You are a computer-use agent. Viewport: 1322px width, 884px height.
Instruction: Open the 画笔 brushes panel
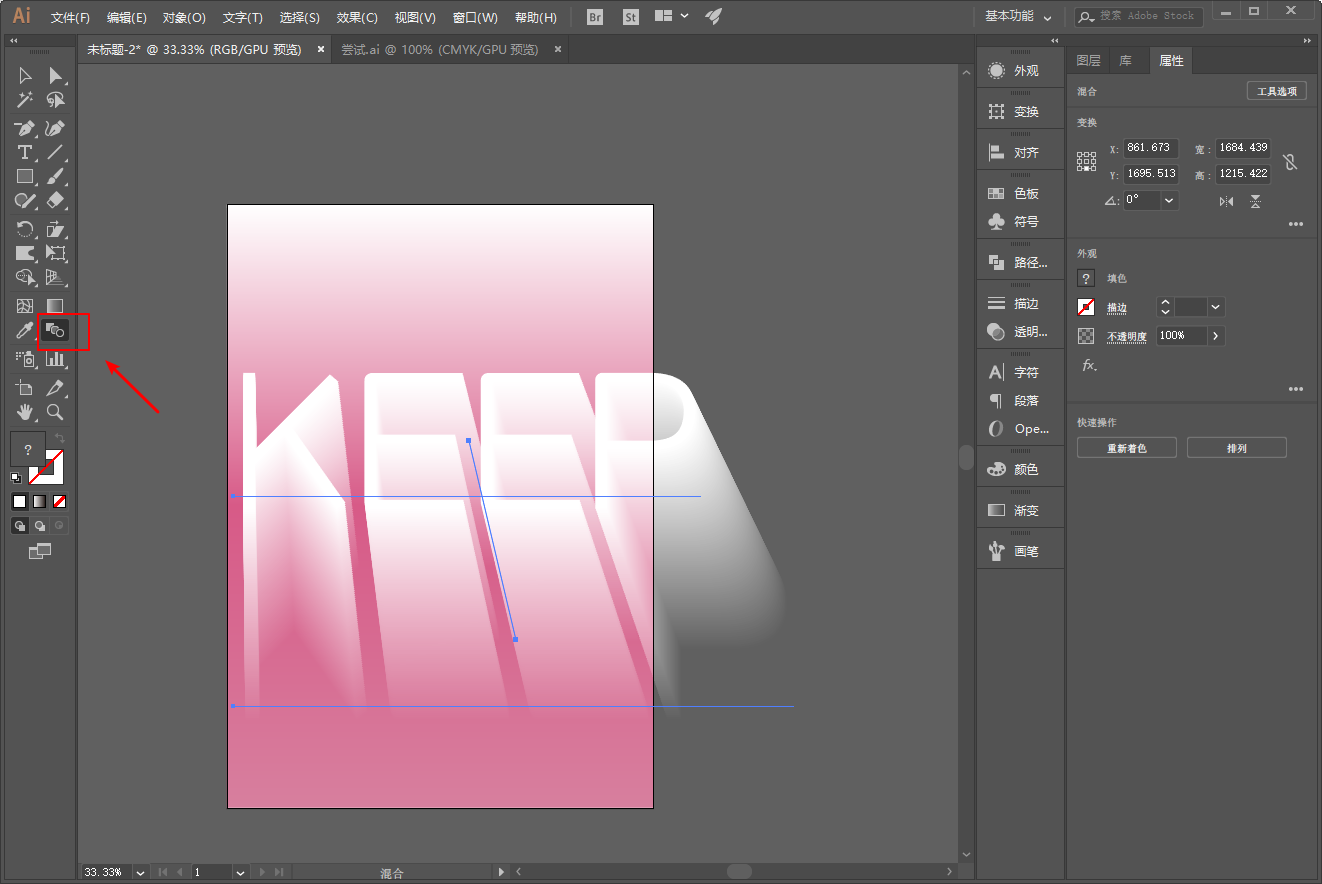[x=1014, y=551]
